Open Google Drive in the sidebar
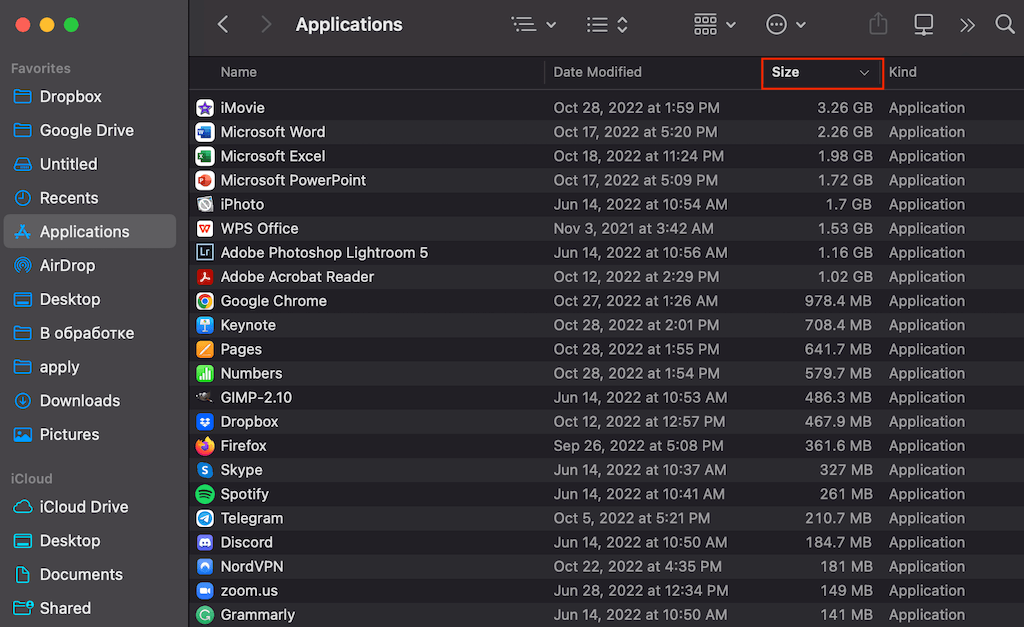The height and width of the screenshot is (627, 1024). coord(89,131)
